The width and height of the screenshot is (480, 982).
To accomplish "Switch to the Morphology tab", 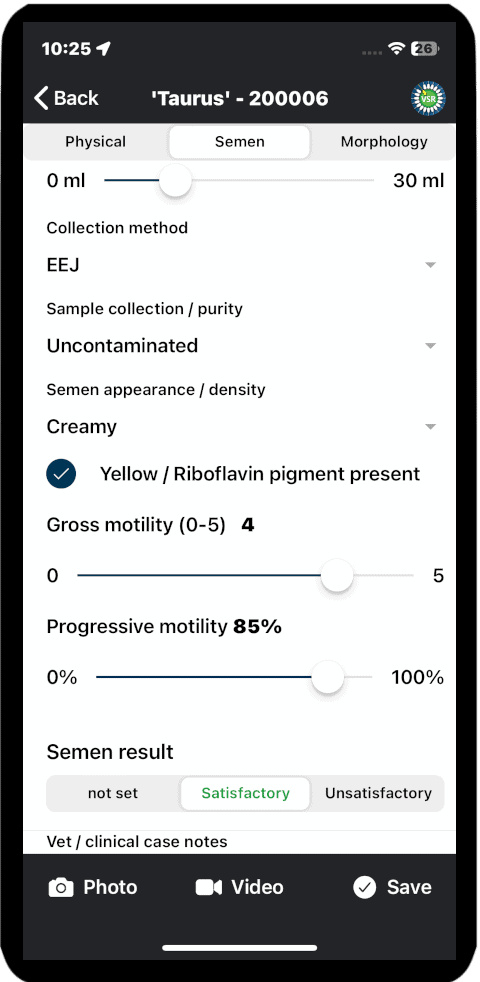I will click(384, 142).
